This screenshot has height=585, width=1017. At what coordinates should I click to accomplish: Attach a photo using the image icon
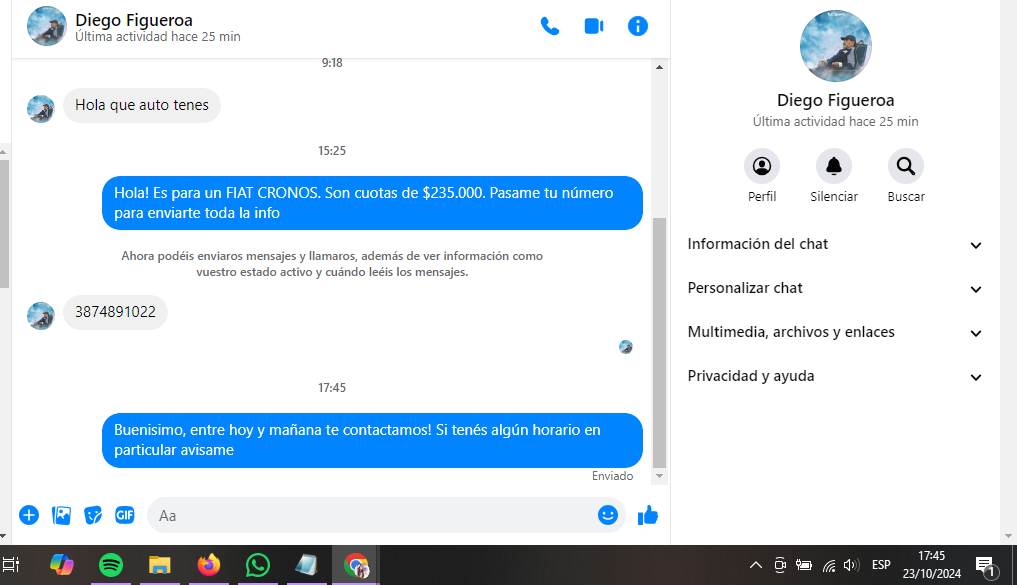tap(61, 515)
